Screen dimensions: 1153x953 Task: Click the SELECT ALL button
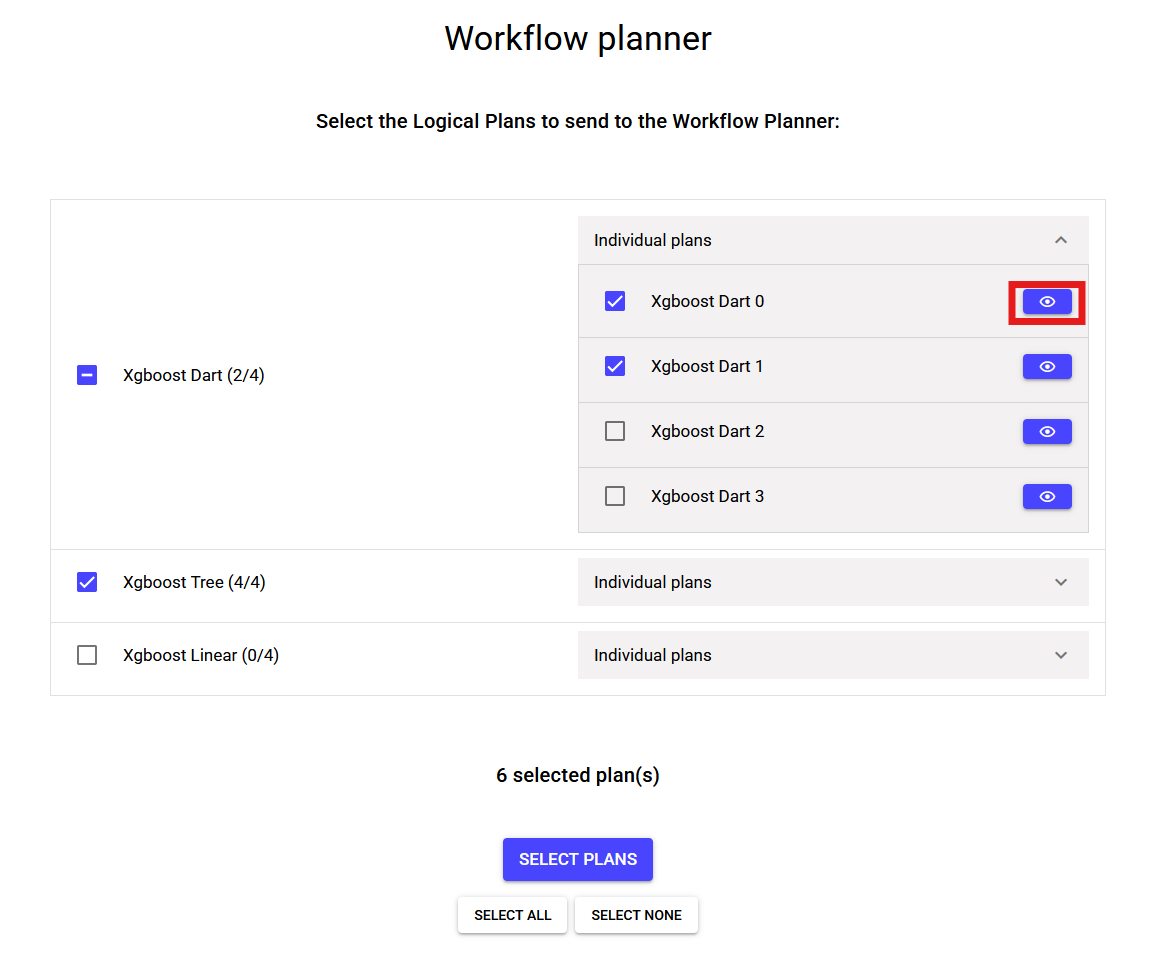click(512, 914)
